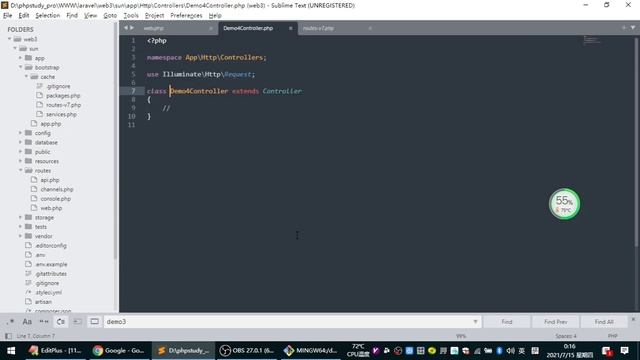The height and width of the screenshot is (360, 640).
Task: Click the Find All button
Action: point(604,322)
